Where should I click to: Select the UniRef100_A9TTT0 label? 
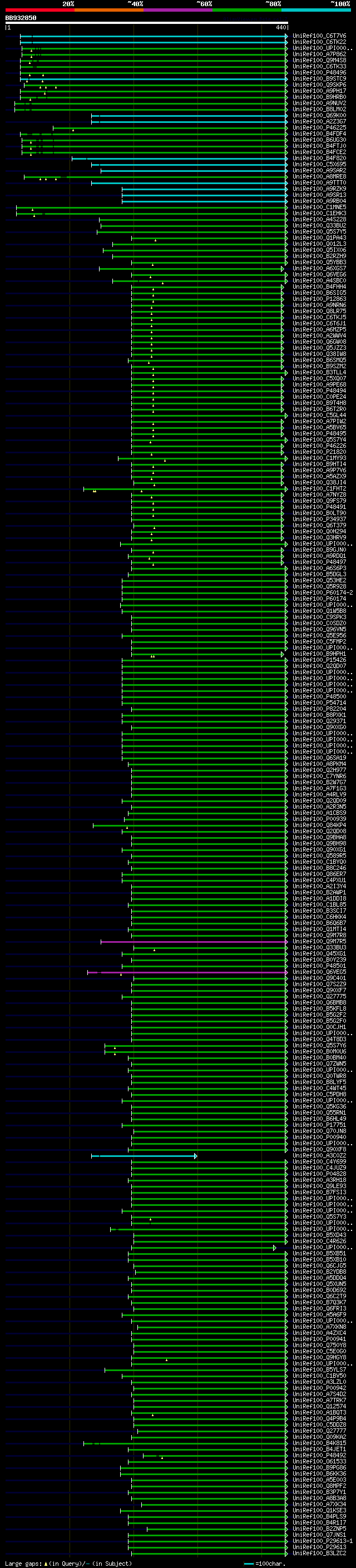(x=319, y=182)
